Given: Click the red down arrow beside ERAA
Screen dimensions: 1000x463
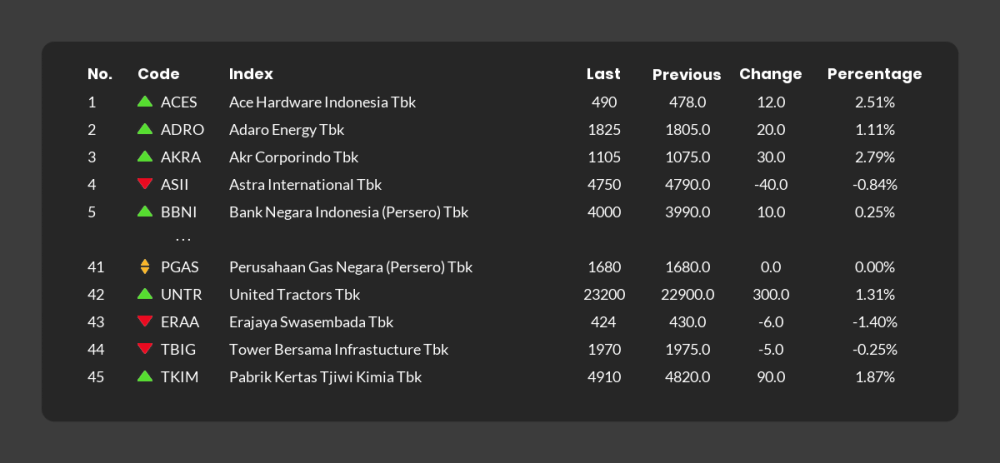Looking at the screenshot, I should pos(145,321).
